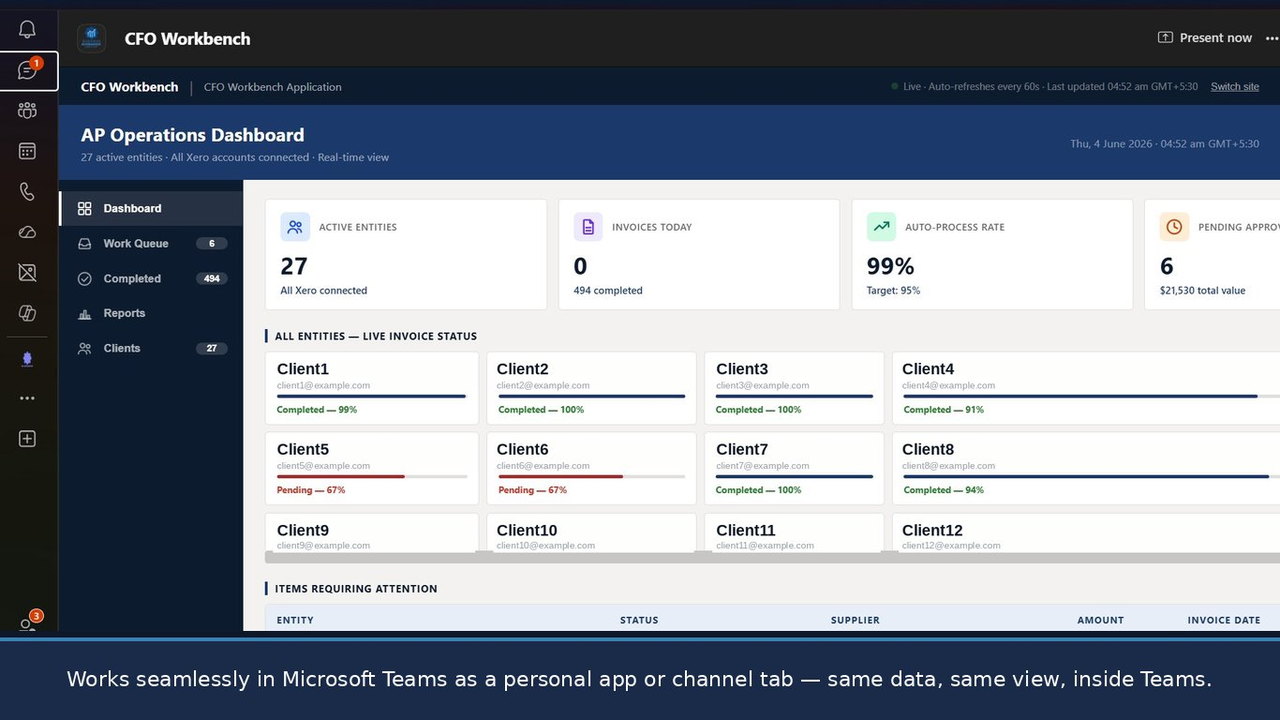The width and height of the screenshot is (1280, 720).
Task: Go to Reports in the sidebar
Action: pyautogui.click(x=151, y=313)
